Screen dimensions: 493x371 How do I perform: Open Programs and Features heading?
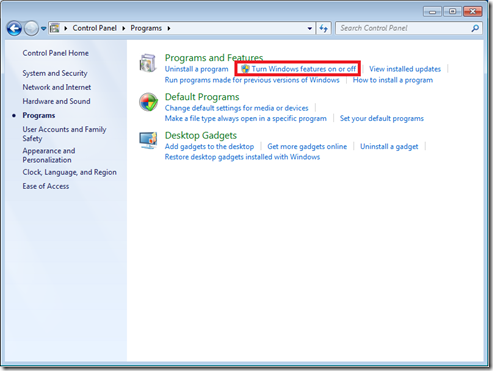tap(214, 58)
